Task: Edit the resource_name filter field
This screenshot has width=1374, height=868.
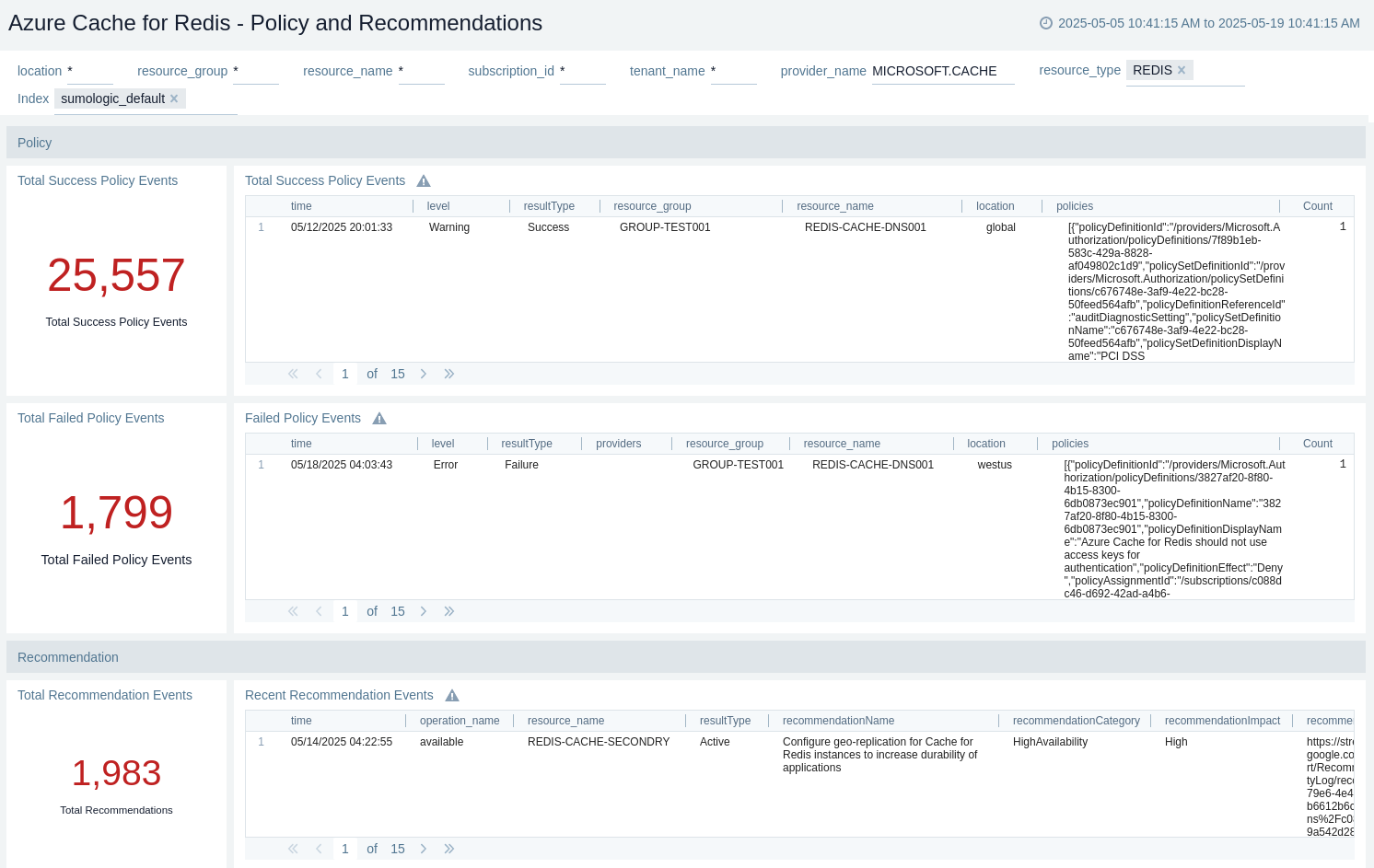Action: [x=422, y=71]
